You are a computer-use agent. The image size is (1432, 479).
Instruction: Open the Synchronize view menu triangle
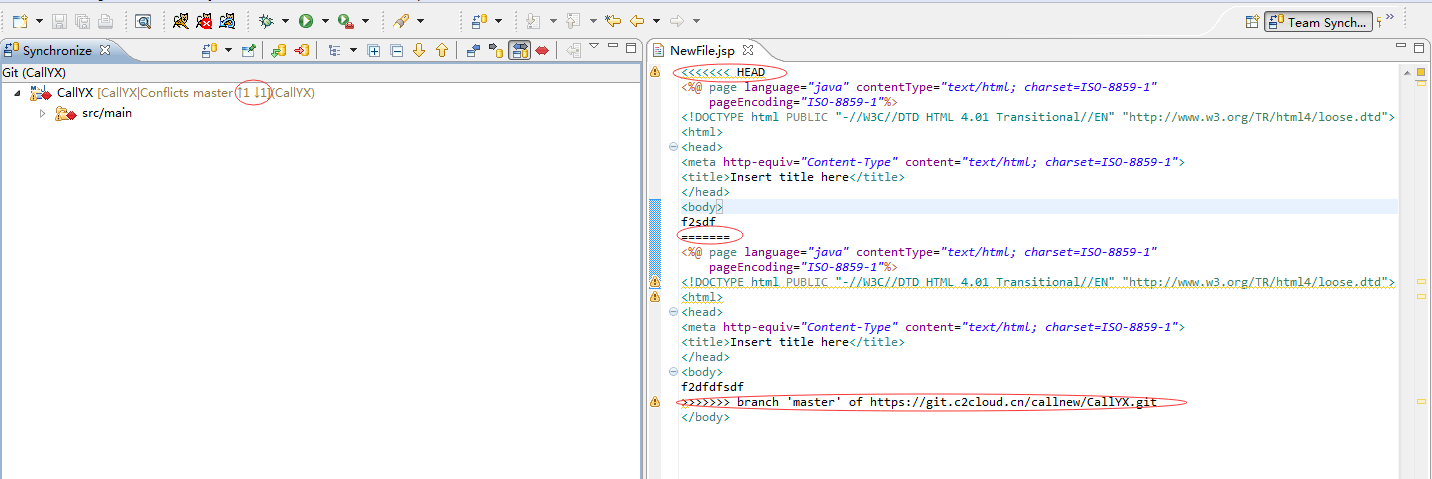[x=594, y=46]
